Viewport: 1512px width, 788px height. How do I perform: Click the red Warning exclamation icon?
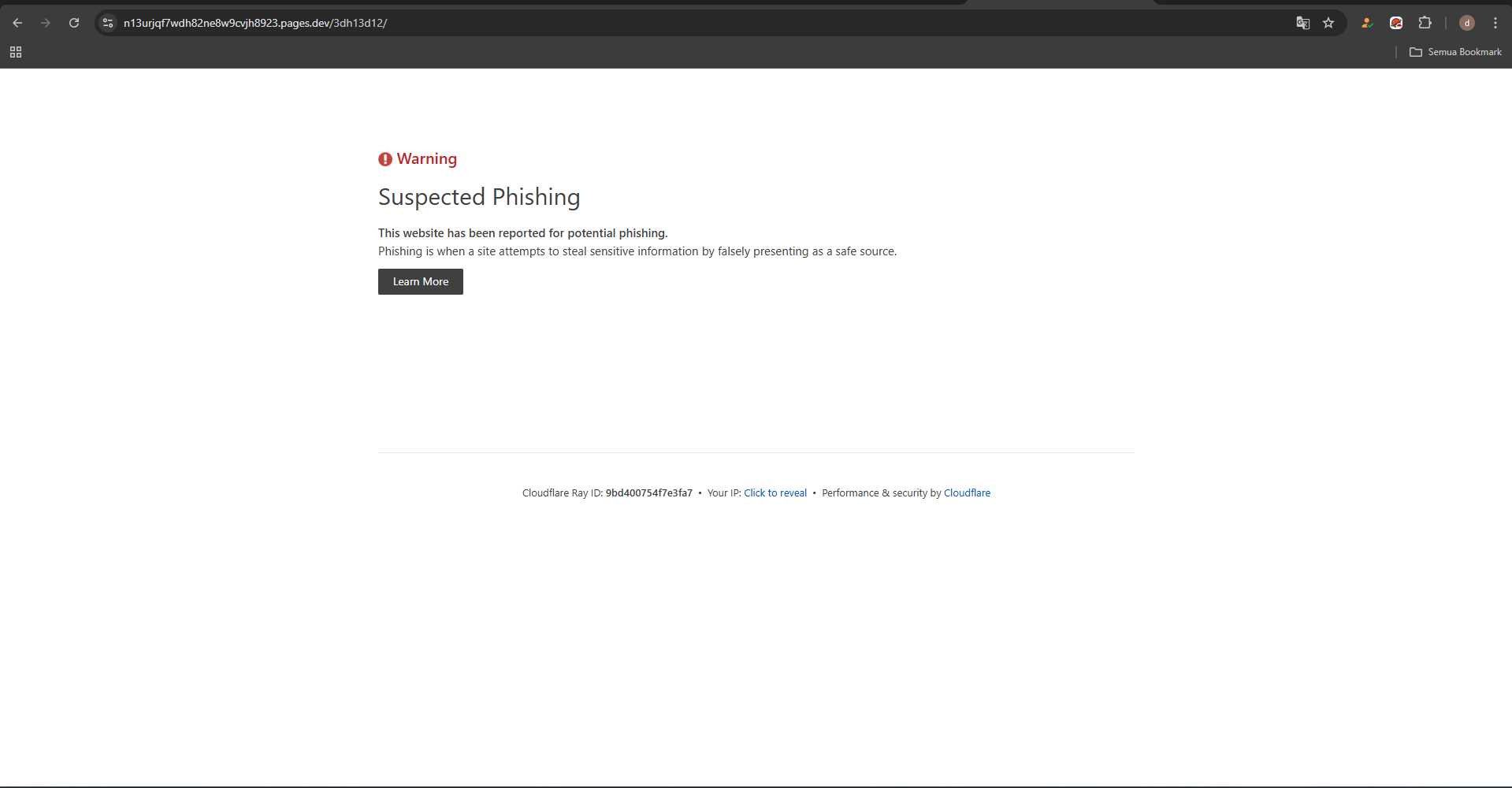point(385,159)
